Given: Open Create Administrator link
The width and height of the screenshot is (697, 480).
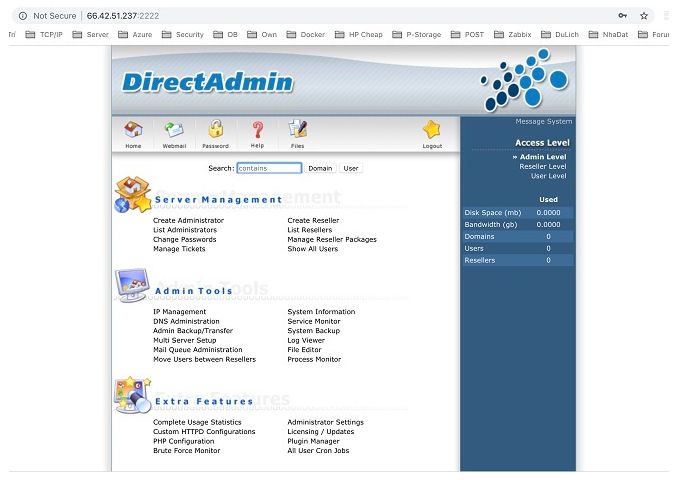Looking at the screenshot, I should (188, 220).
